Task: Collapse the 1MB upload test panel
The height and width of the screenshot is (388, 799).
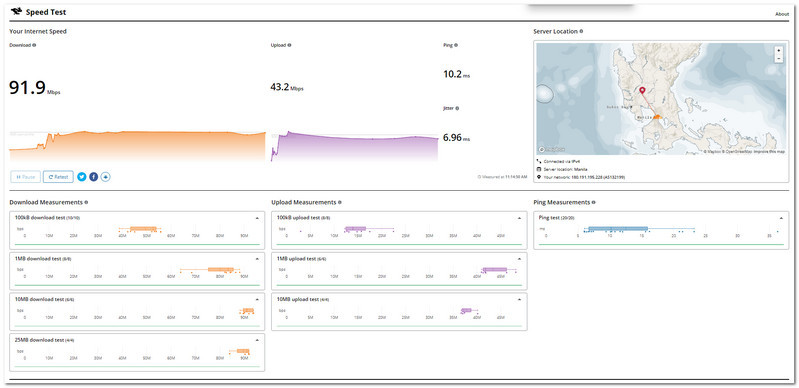Action: pyautogui.click(x=519, y=258)
